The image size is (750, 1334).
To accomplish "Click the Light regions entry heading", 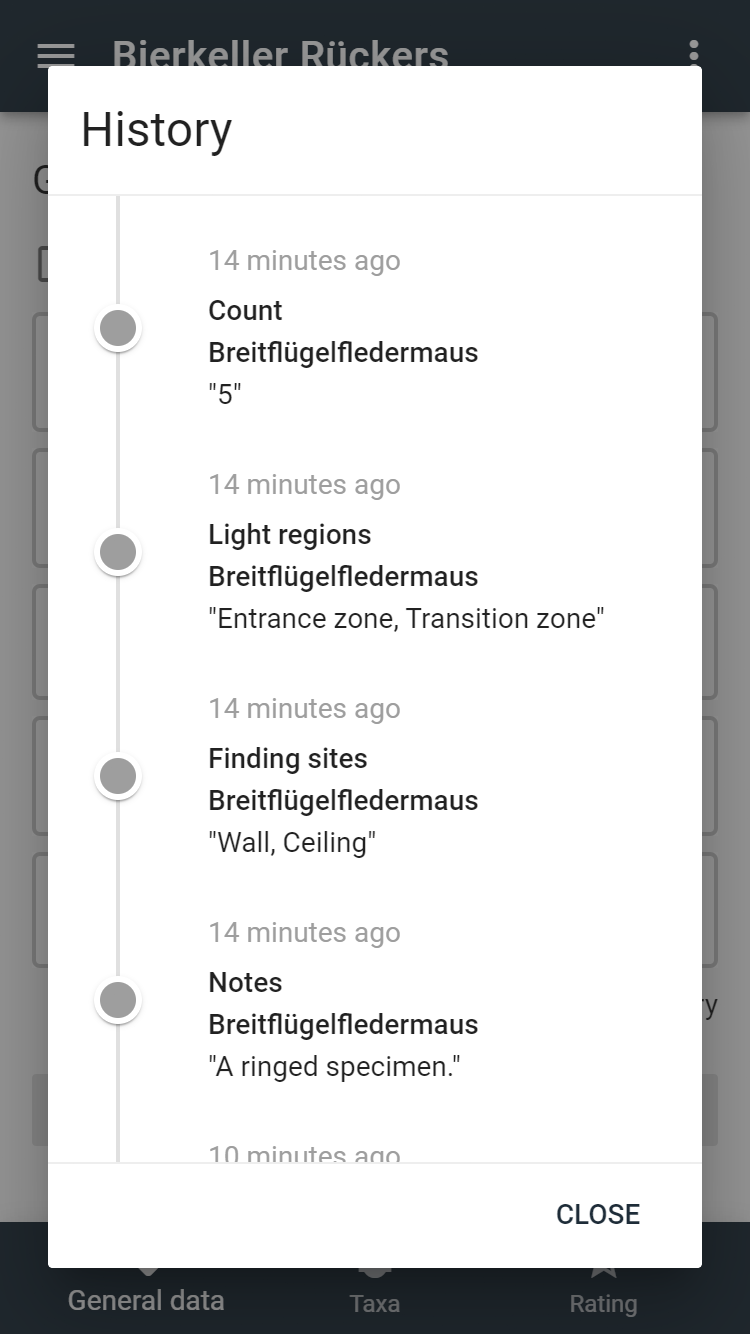I will pos(289,534).
